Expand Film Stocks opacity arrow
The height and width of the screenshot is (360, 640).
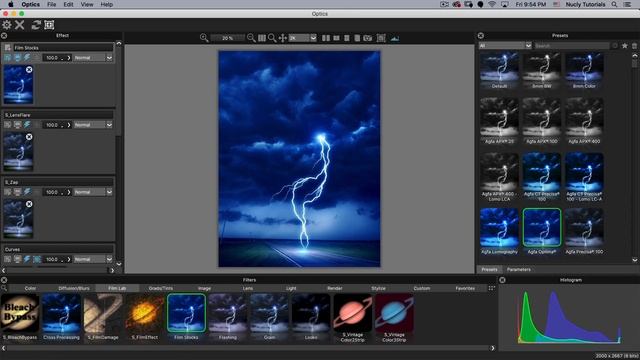point(69,58)
